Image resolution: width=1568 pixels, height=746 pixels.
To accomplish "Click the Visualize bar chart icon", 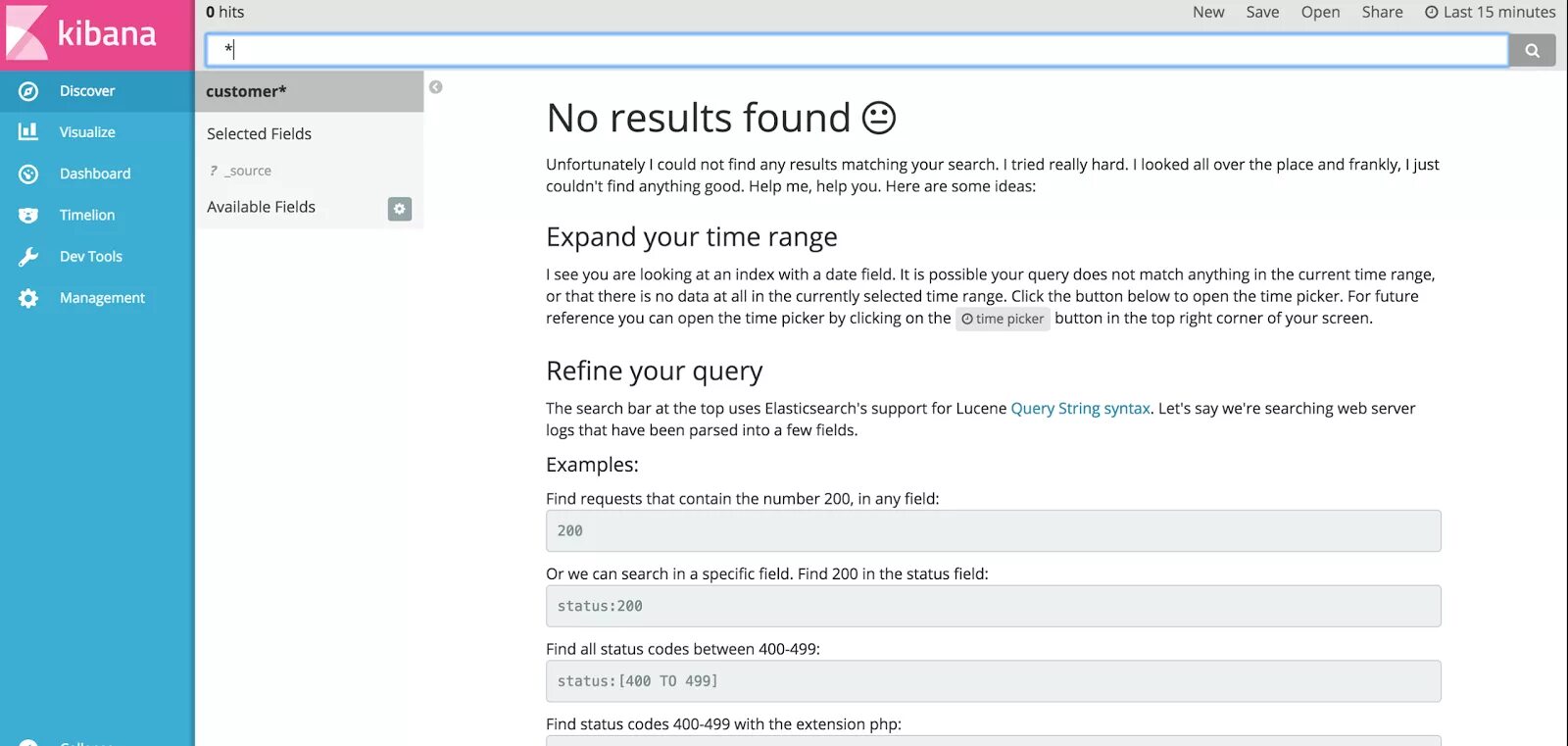I will click(28, 131).
